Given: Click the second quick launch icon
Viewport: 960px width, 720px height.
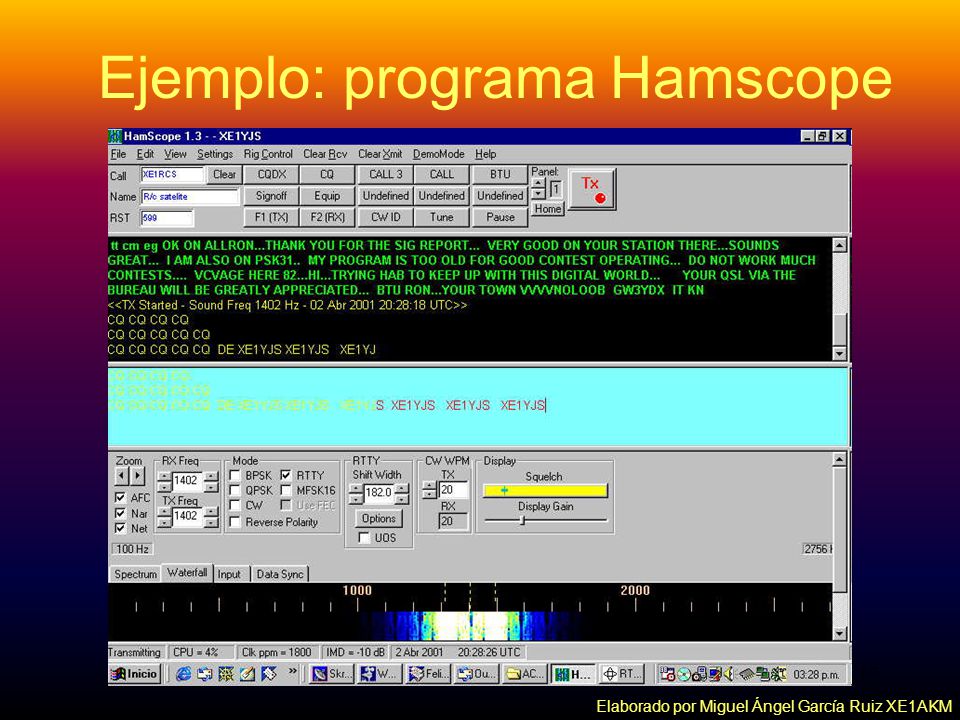Looking at the screenshot, I should coord(204,674).
